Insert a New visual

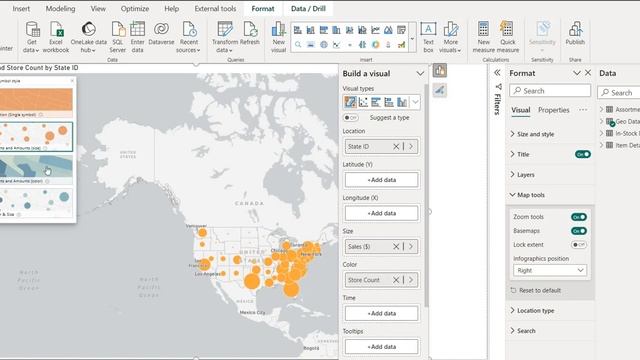point(278,37)
